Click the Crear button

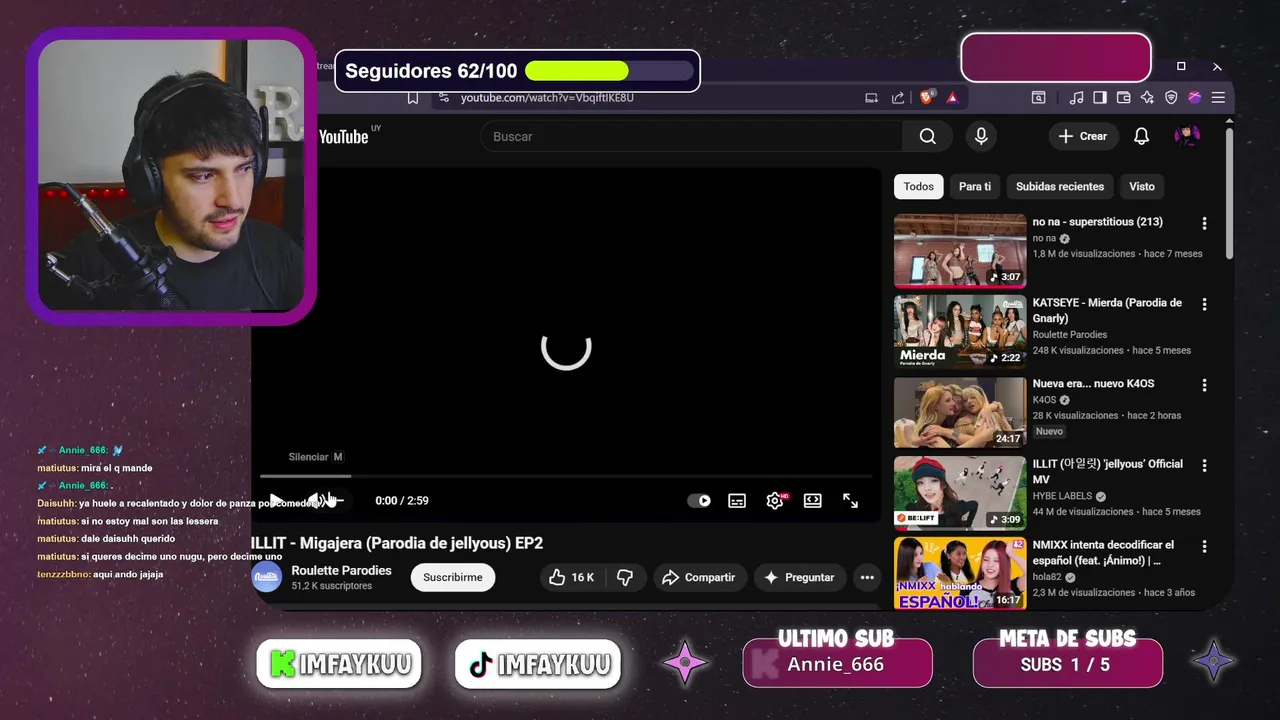(x=1083, y=136)
